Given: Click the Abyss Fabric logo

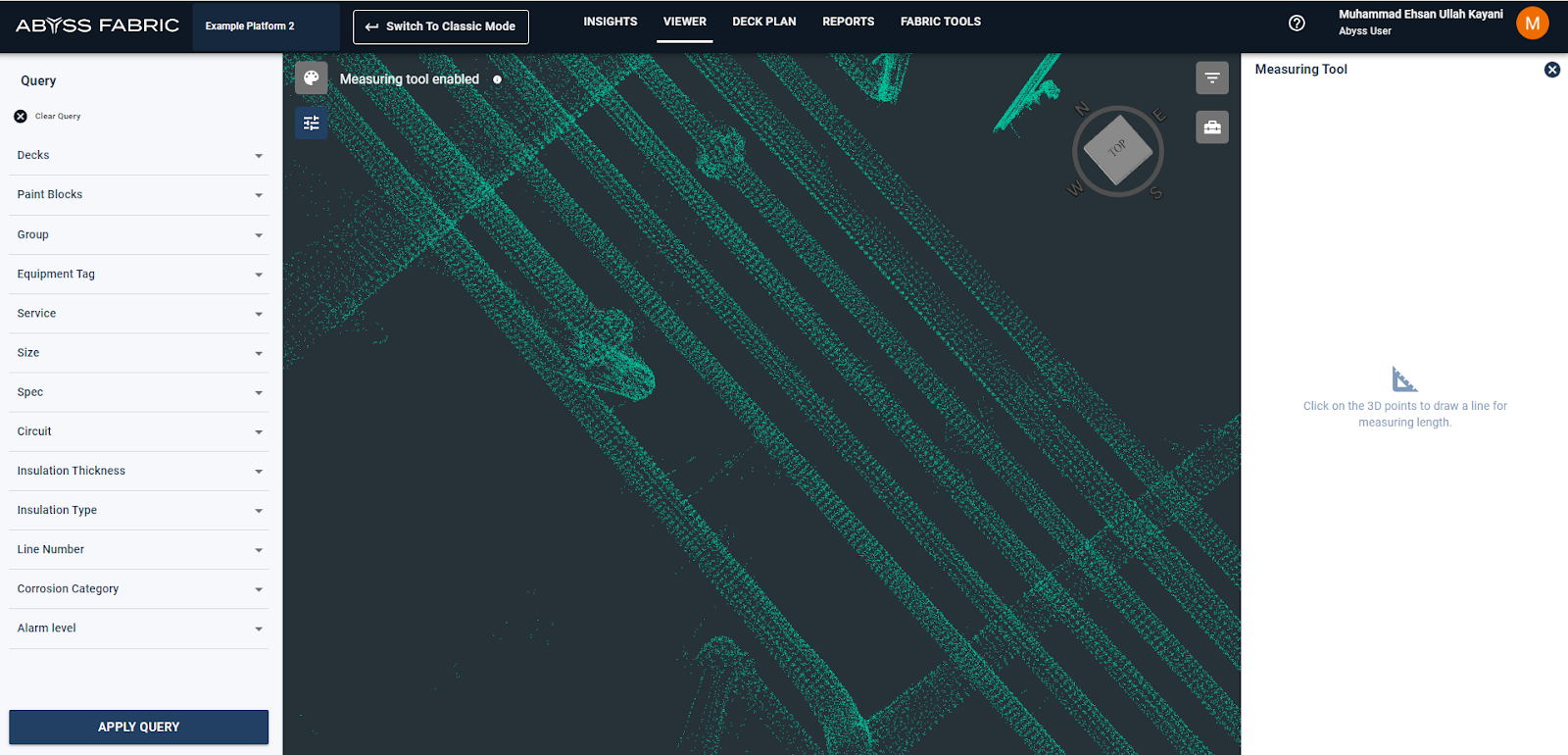Looking at the screenshot, I should [97, 25].
